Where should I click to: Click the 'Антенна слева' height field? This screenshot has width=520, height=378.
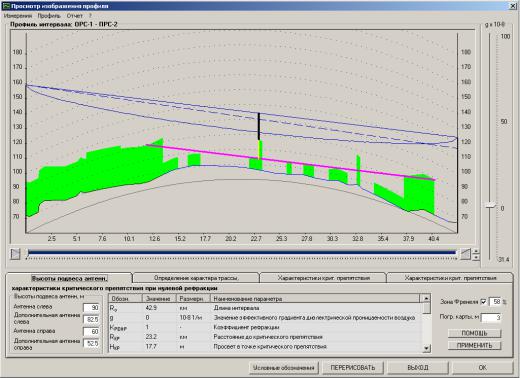(91, 307)
